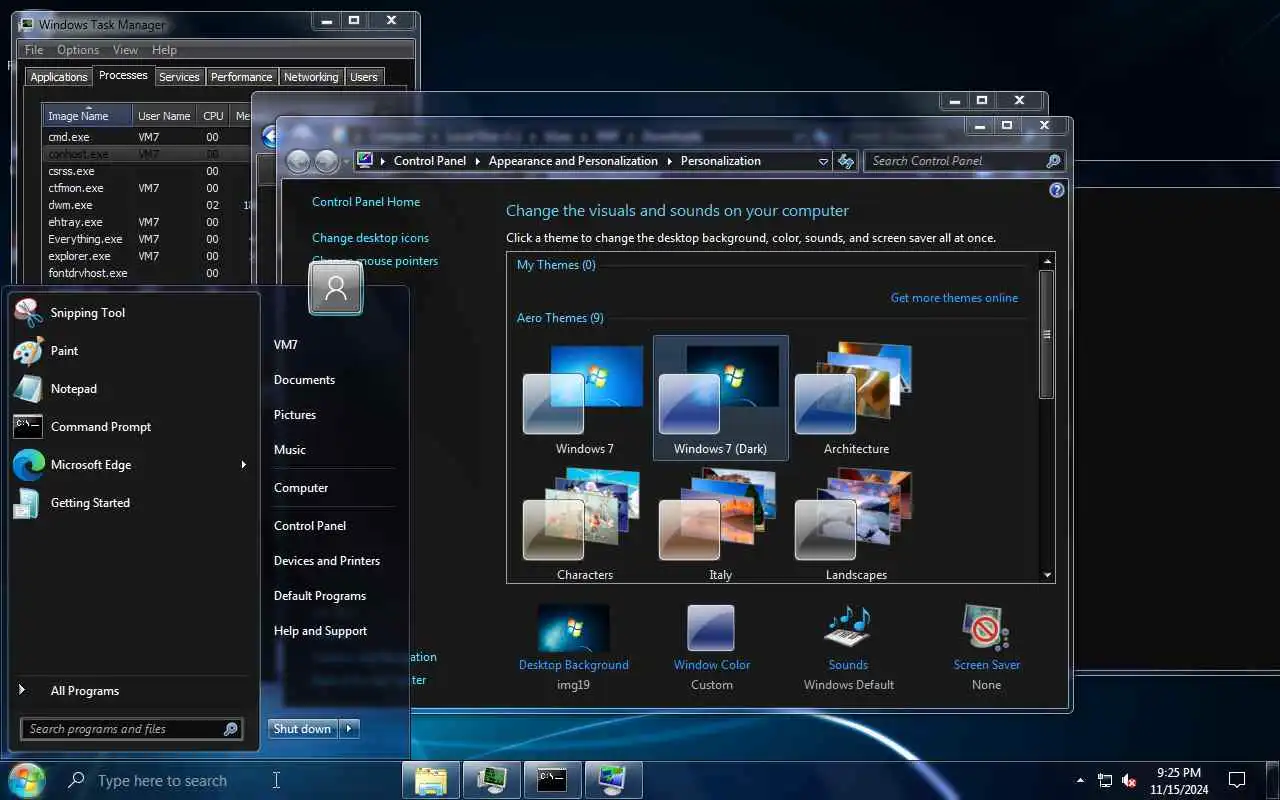Start Command Prompt from Start menu
This screenshot has width=1280, height=800.
point(101,427)
